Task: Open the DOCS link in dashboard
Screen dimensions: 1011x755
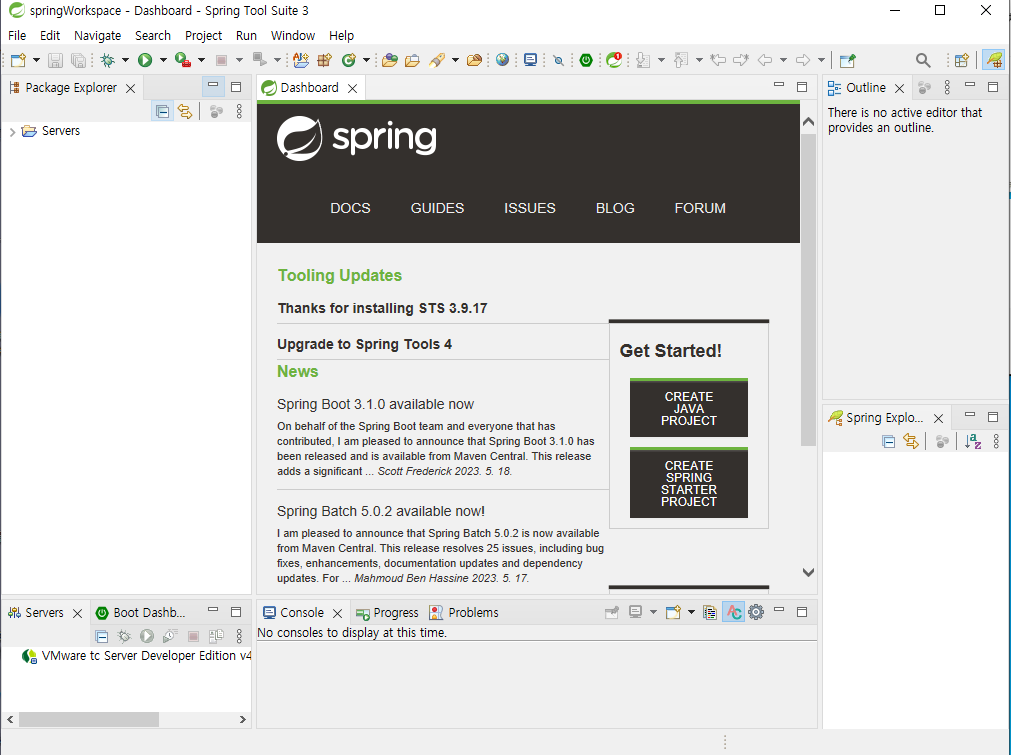Action: coord(350,208)
